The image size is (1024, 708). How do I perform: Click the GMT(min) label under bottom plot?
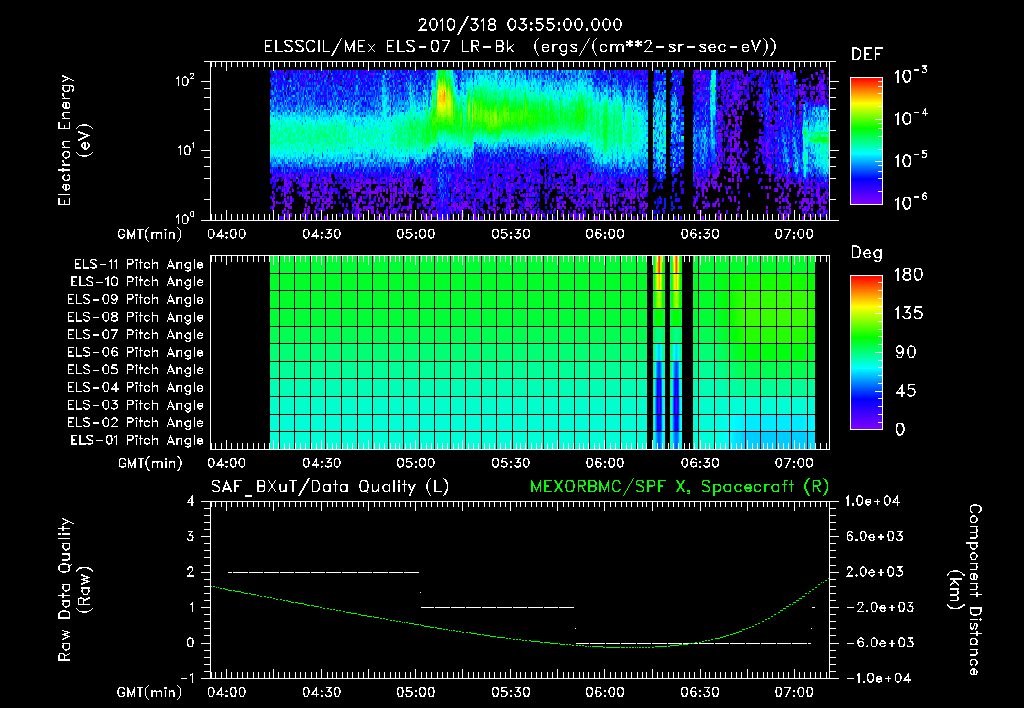click(x=150, y=692)
